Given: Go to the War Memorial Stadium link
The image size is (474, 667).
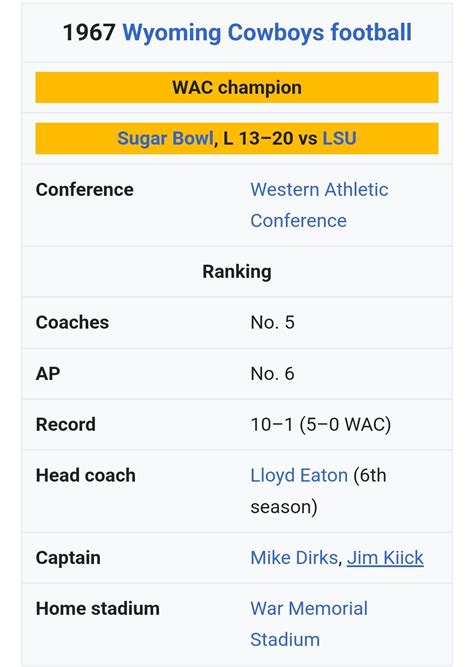Looking at the screenshot, I should (x=309, y=624).
